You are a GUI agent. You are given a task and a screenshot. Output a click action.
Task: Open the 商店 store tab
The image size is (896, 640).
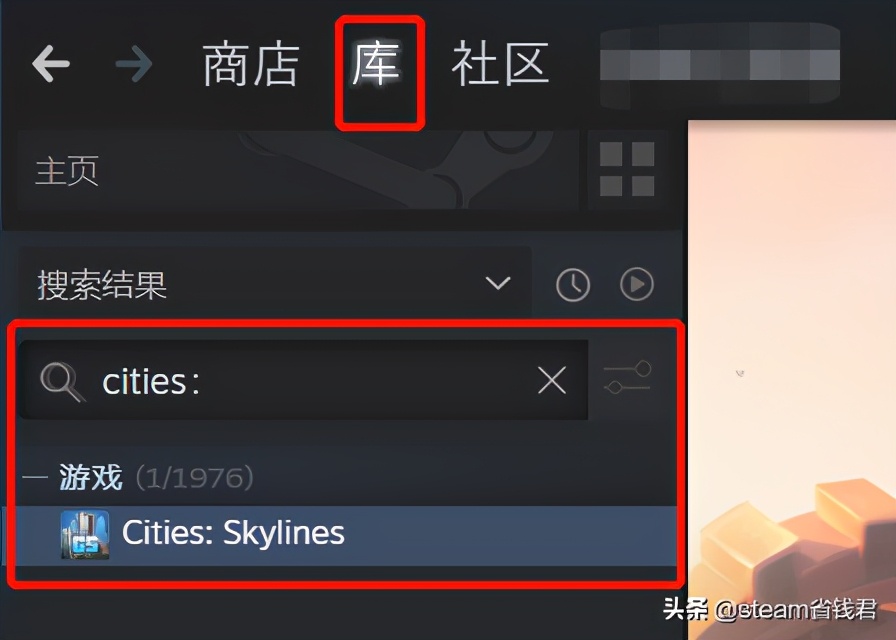[x=251, y=65]
